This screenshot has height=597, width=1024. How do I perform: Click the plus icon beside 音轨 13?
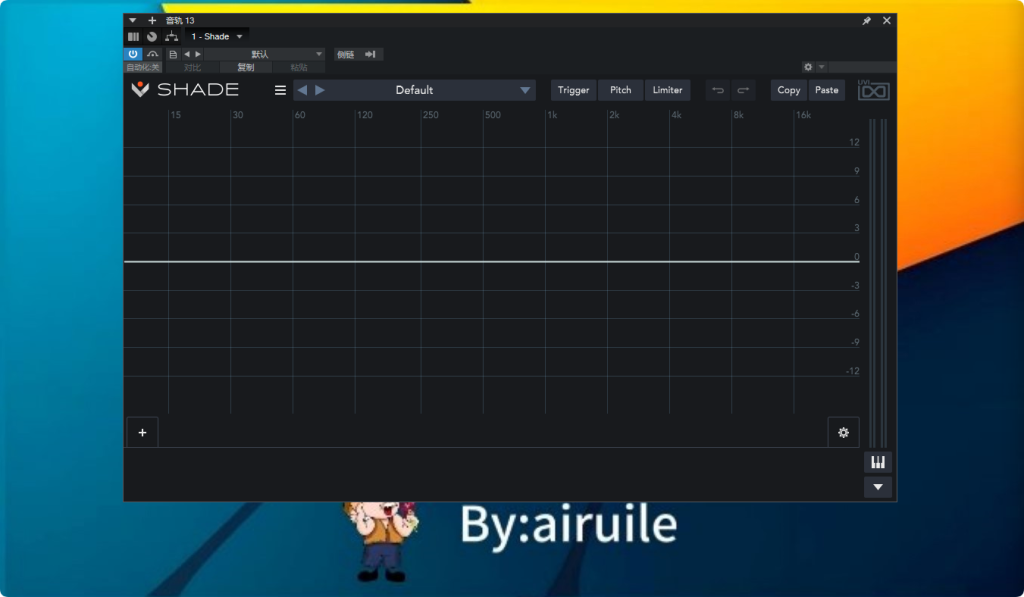(x=152, y=20)
